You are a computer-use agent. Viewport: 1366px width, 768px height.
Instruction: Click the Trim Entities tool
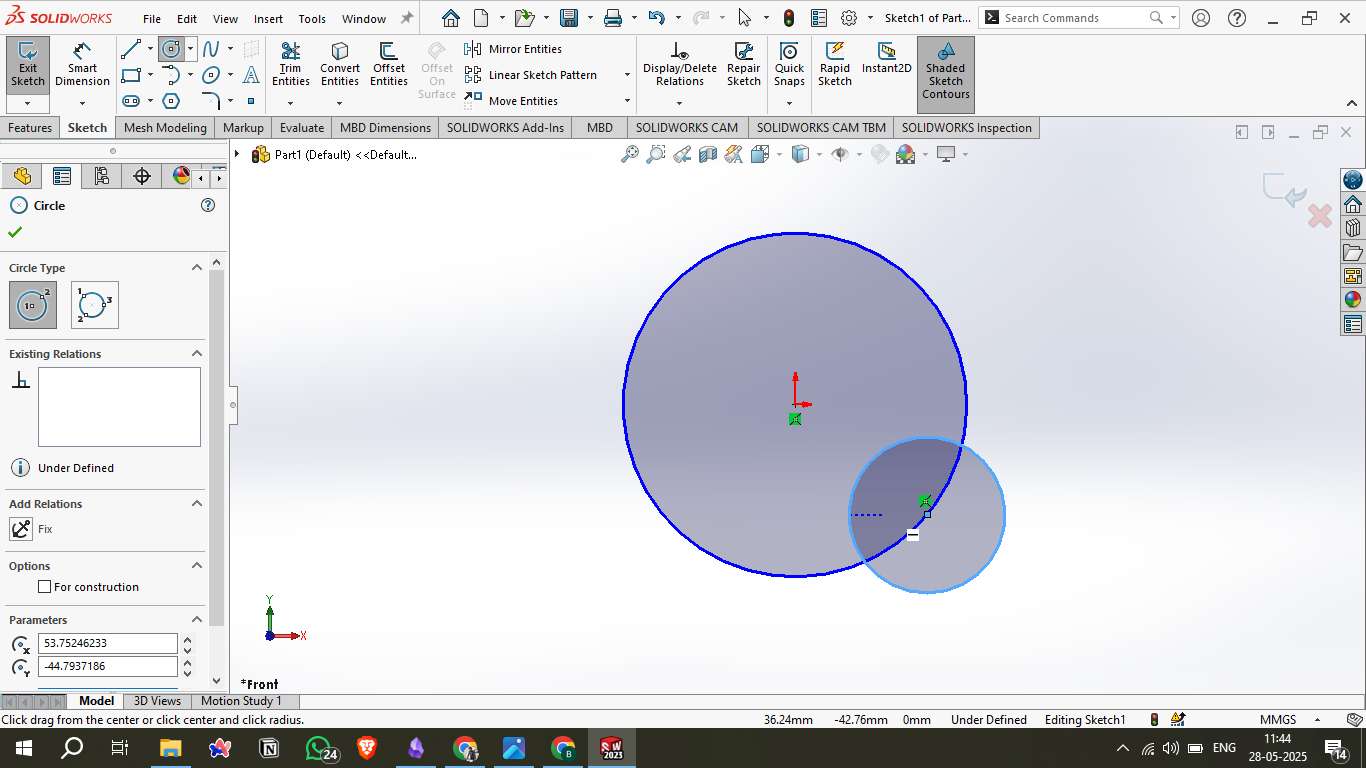tap(290, 65)
